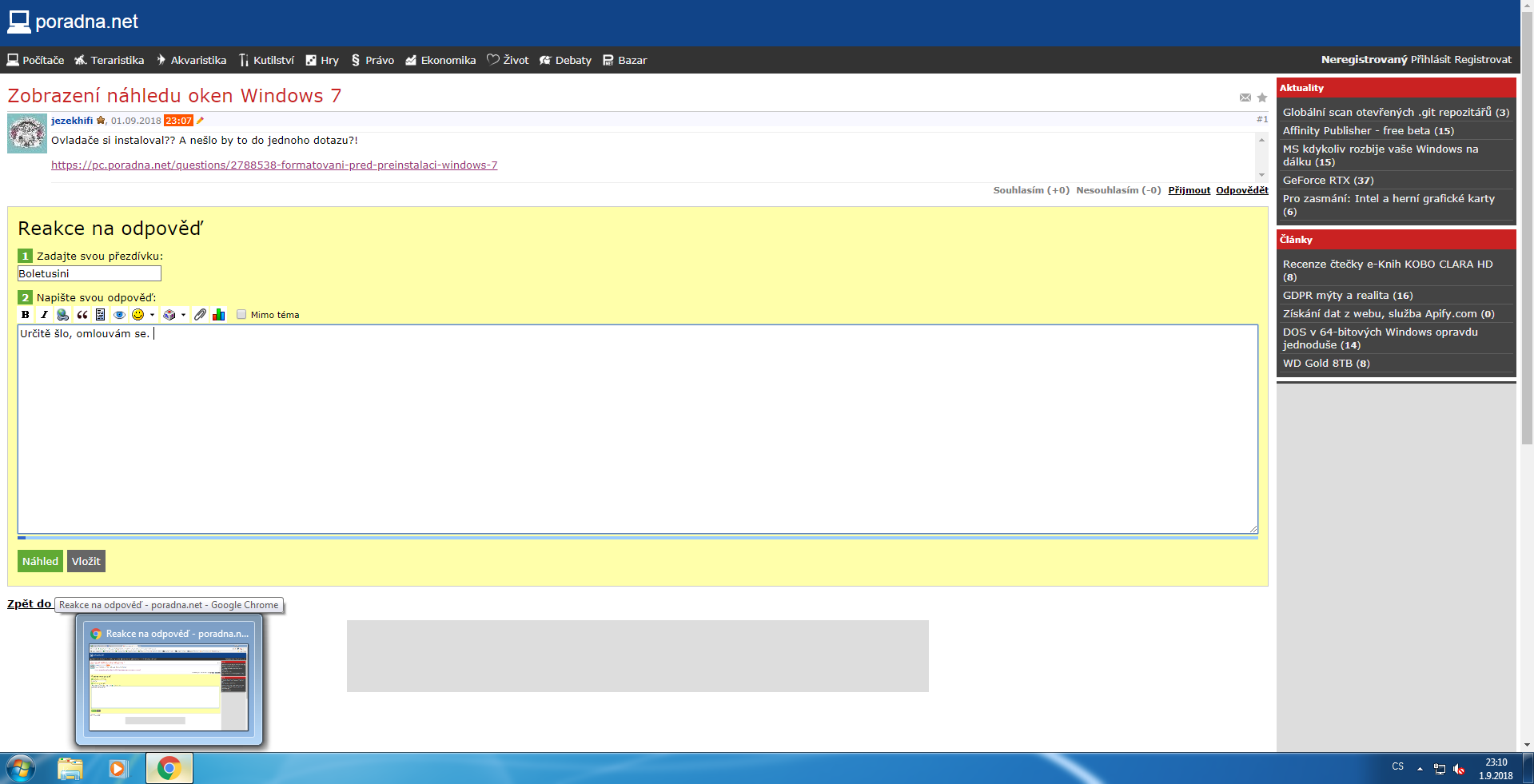The height and width of the screenshot is (784, 1534).
Task: Insert a hyperlink with the globe-link icon
Action: tap(62, 315)
